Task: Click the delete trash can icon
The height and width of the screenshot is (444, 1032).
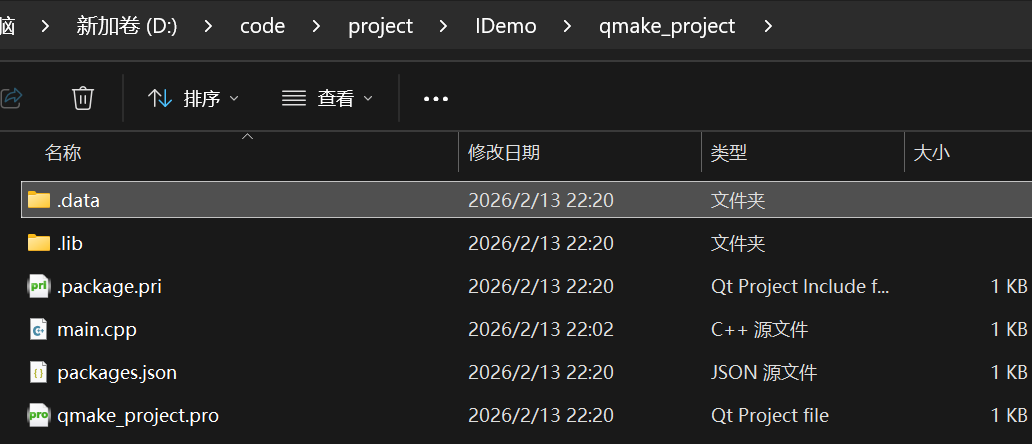Action: coord(83,98)
